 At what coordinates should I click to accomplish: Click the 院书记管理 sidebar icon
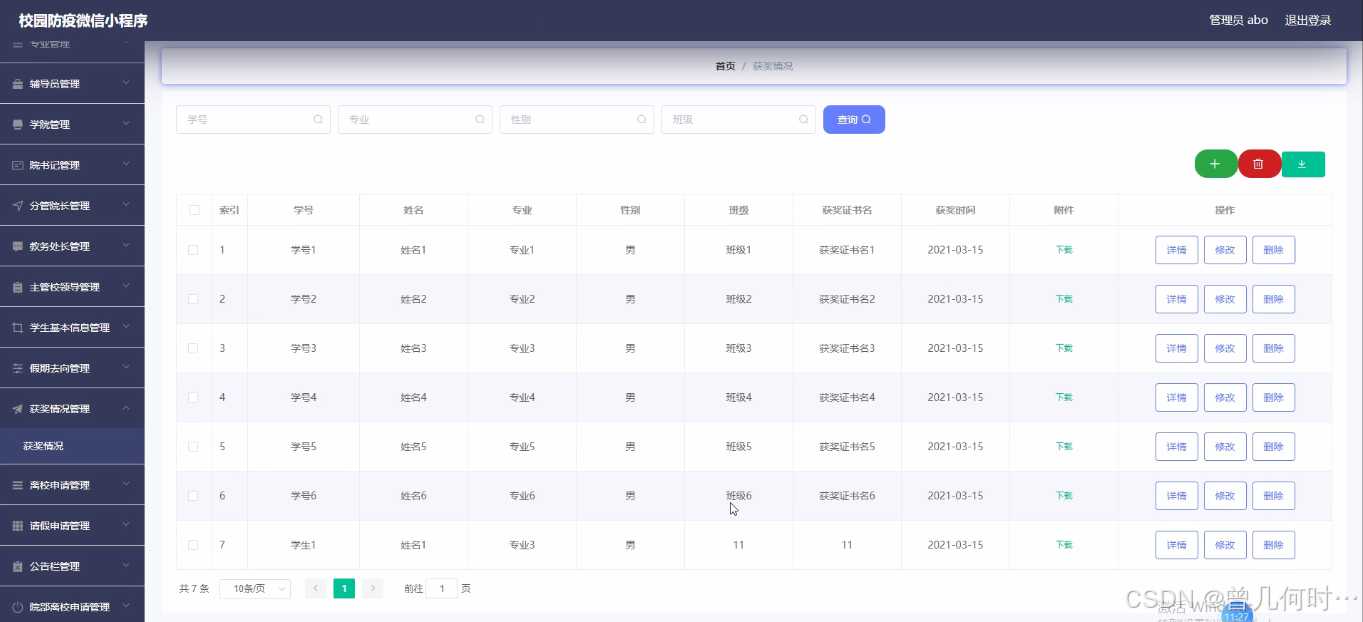click(x=17, y=165)
